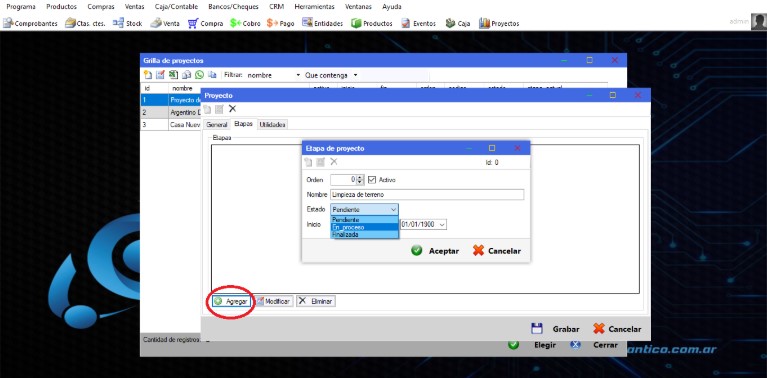Screen dimensions: 767x378
Task: Expand the Estado combo box arrow
Action: point(394,209)
